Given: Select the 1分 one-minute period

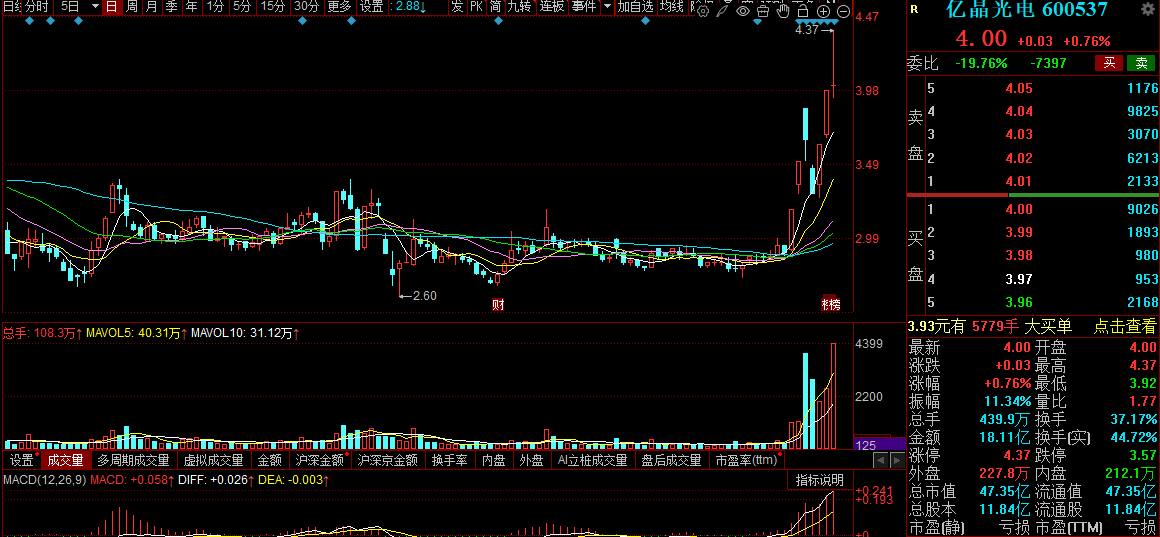Looking at the screenshot, I should click(x=215, y=7).
